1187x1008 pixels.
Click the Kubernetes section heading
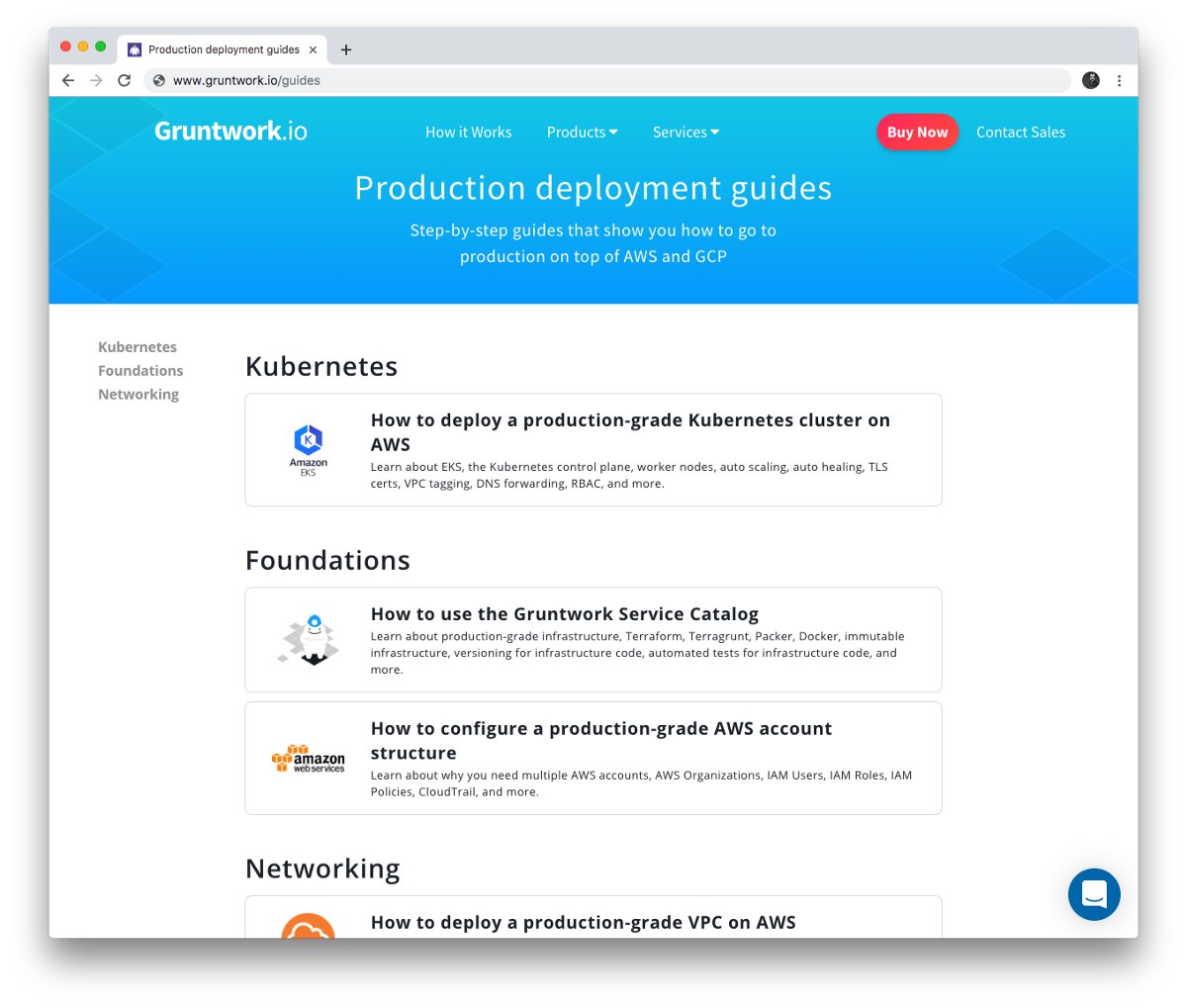point(321,366)
